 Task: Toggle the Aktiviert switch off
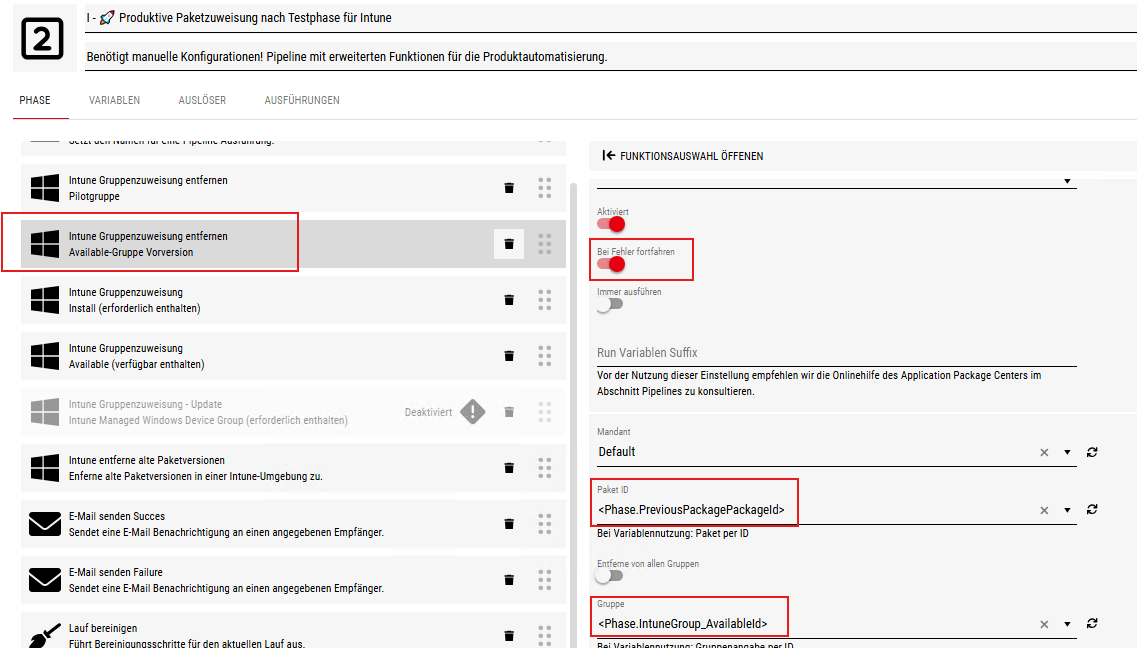pos(611,224)
